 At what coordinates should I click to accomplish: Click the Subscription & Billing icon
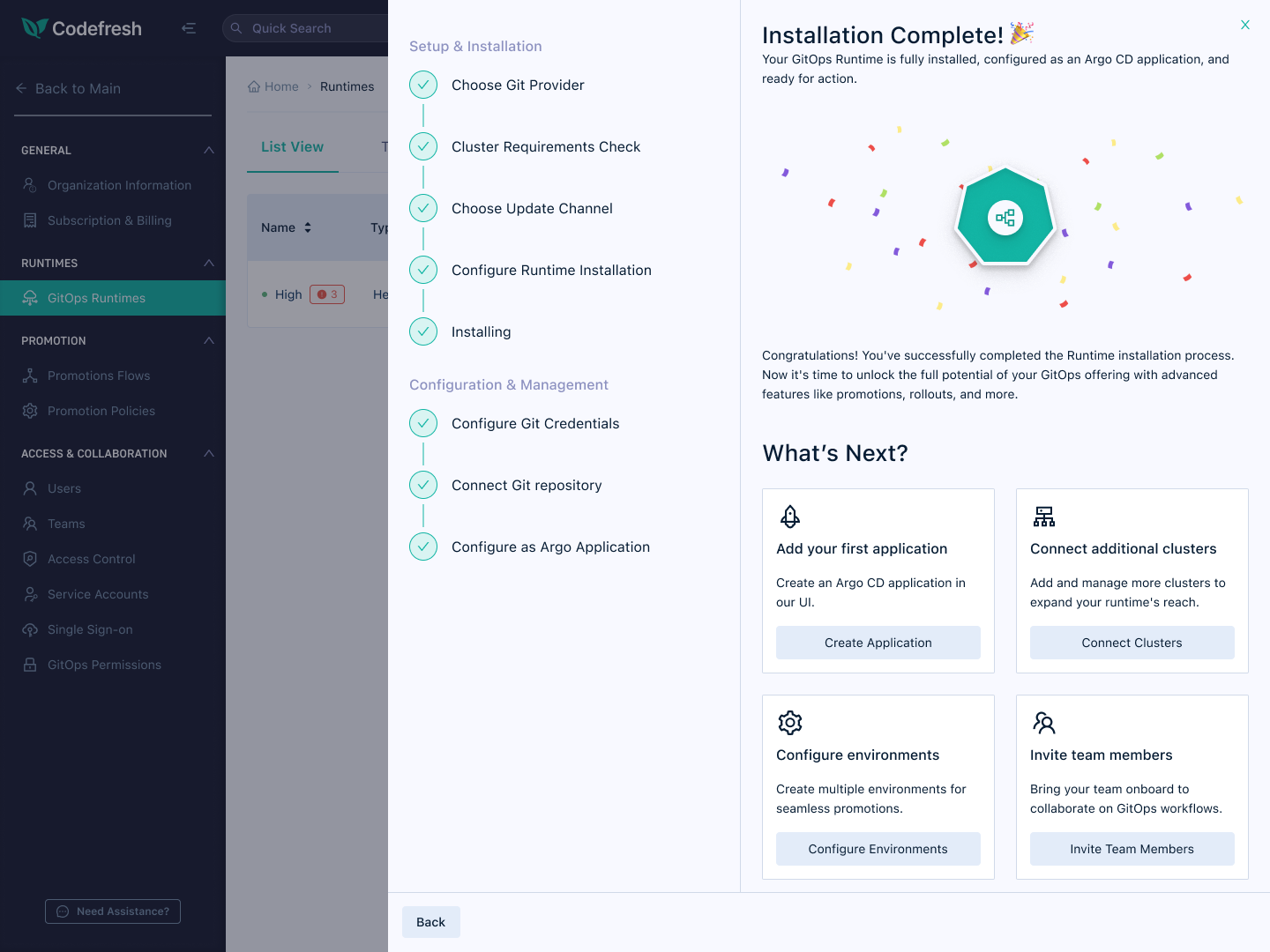[30, 220]
